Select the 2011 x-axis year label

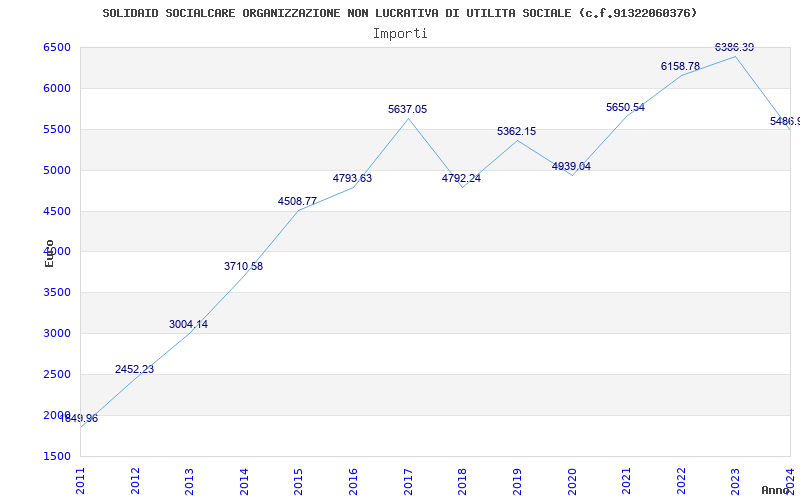(x=81, y=481)
